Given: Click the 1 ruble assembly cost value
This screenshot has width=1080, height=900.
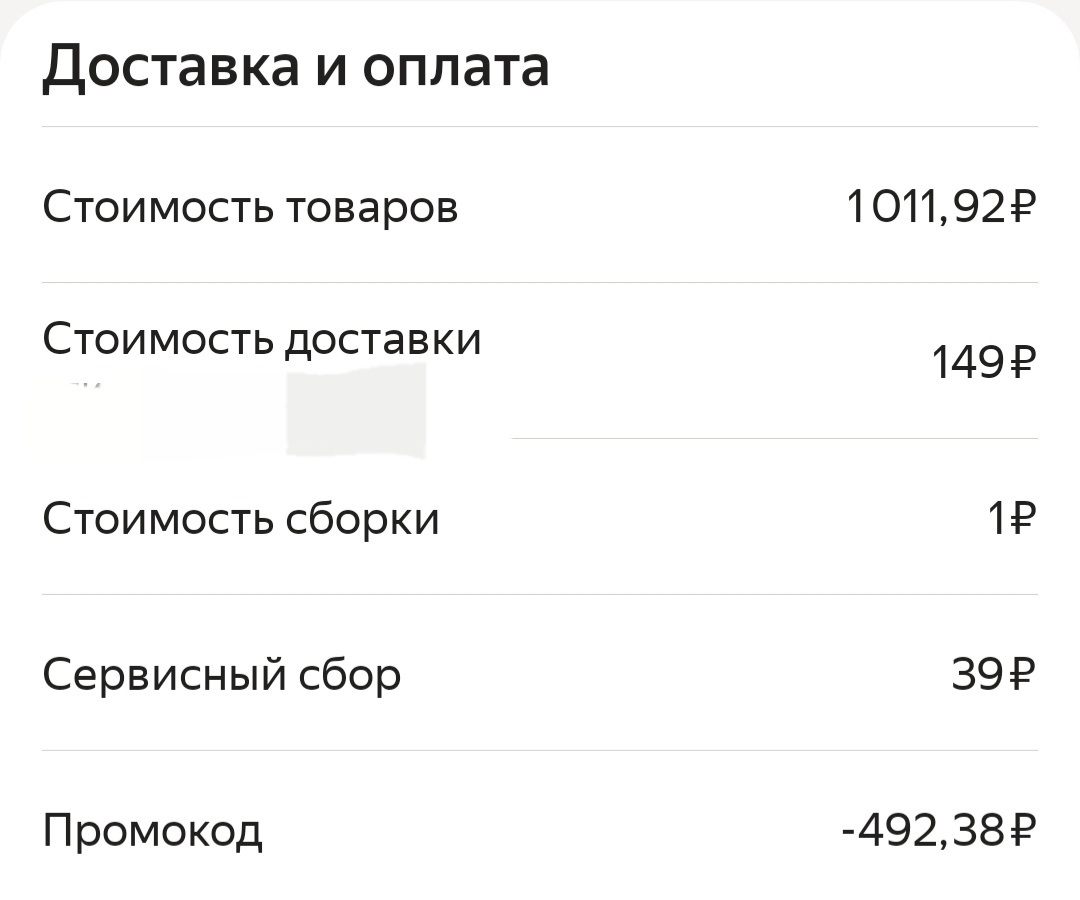Looking at the screenshot, I should coord(997,519).
